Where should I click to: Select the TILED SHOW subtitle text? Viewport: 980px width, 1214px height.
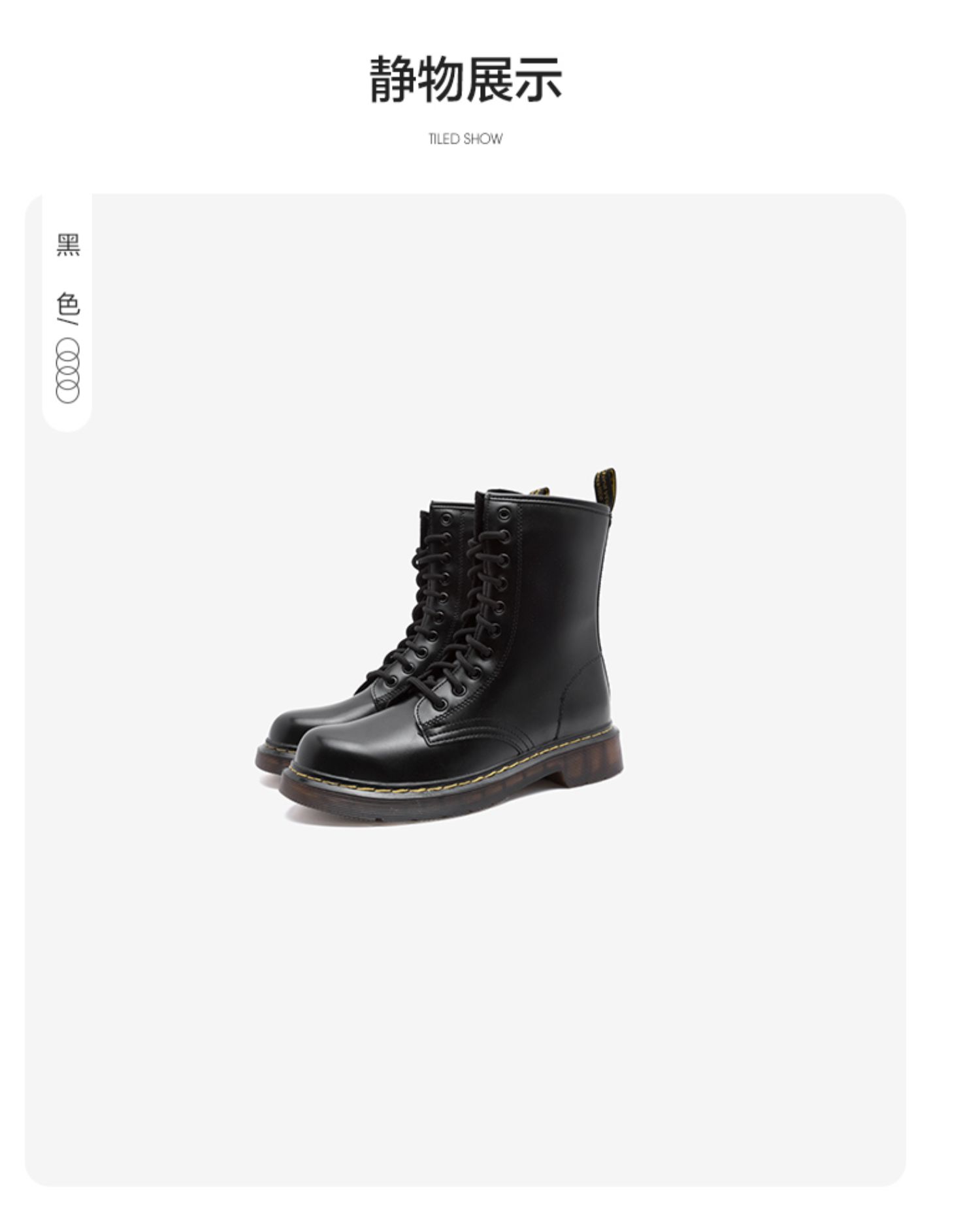point(465,139)
